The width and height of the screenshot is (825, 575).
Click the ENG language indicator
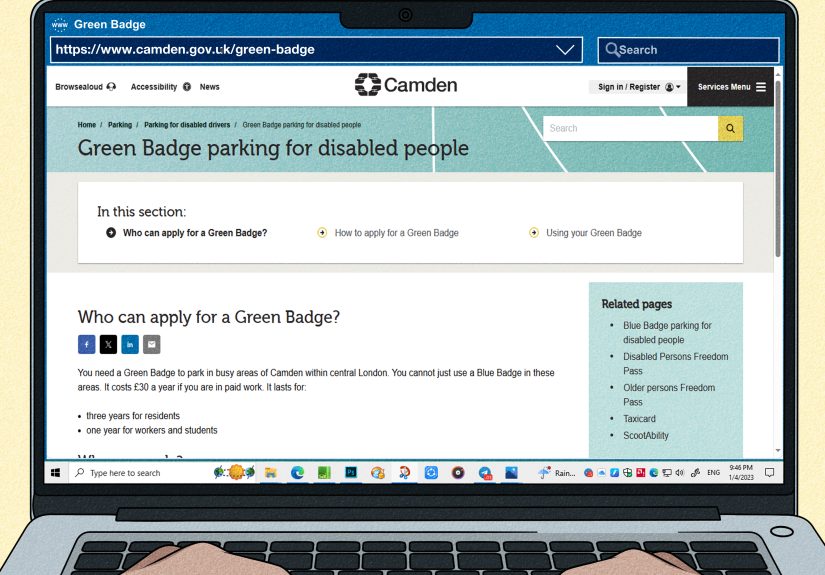pyautogui.click(x=713, y=473)
